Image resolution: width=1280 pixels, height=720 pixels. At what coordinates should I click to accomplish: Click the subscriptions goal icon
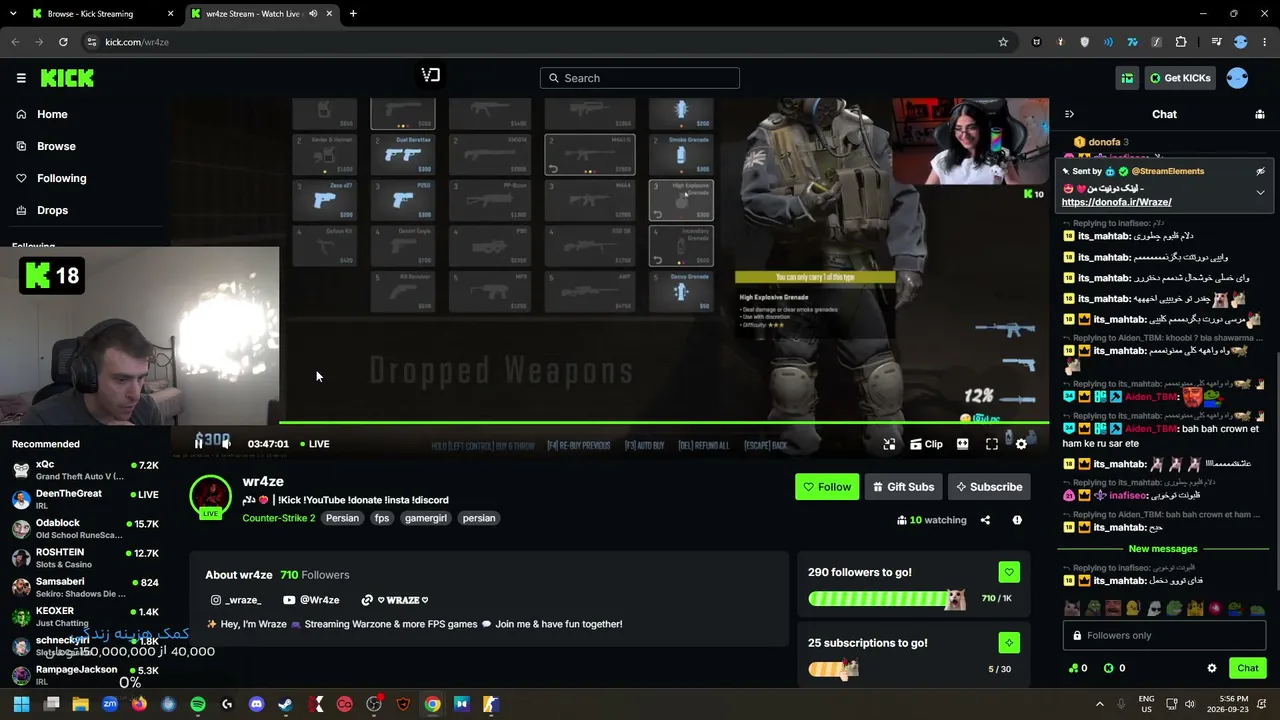click(1009, 642)
